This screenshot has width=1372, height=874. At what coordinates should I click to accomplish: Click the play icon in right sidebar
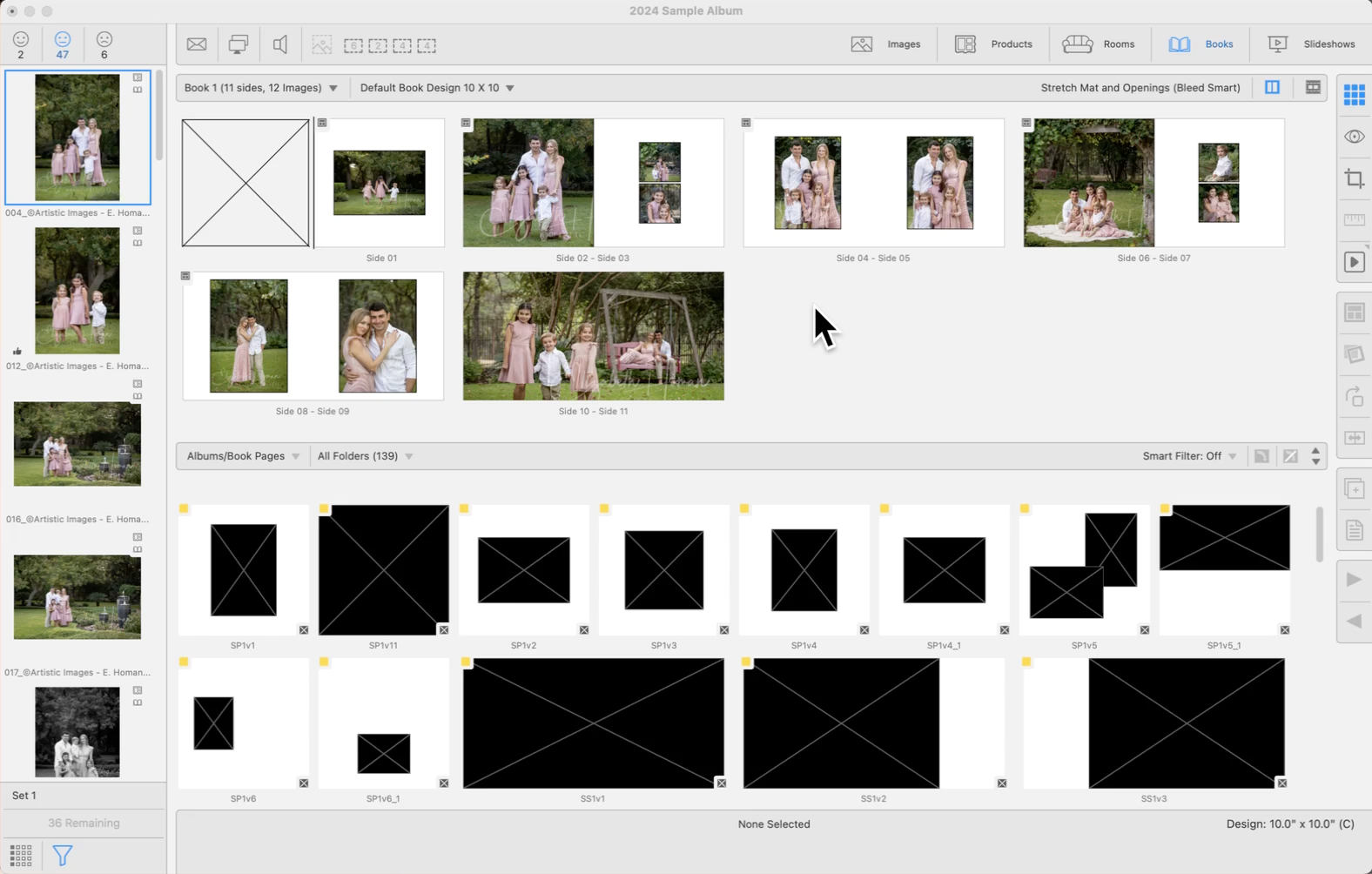(1354, 263)
